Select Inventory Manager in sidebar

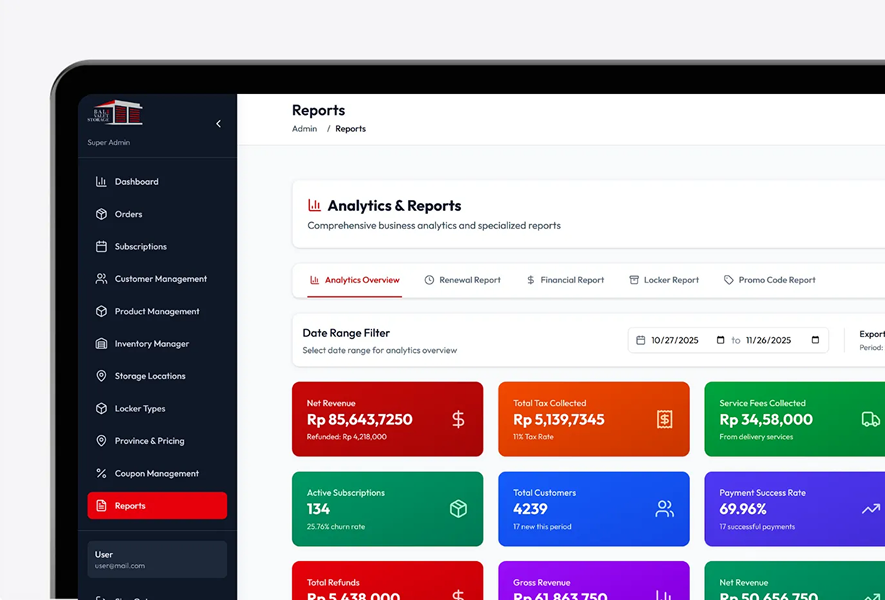(157, 344)
